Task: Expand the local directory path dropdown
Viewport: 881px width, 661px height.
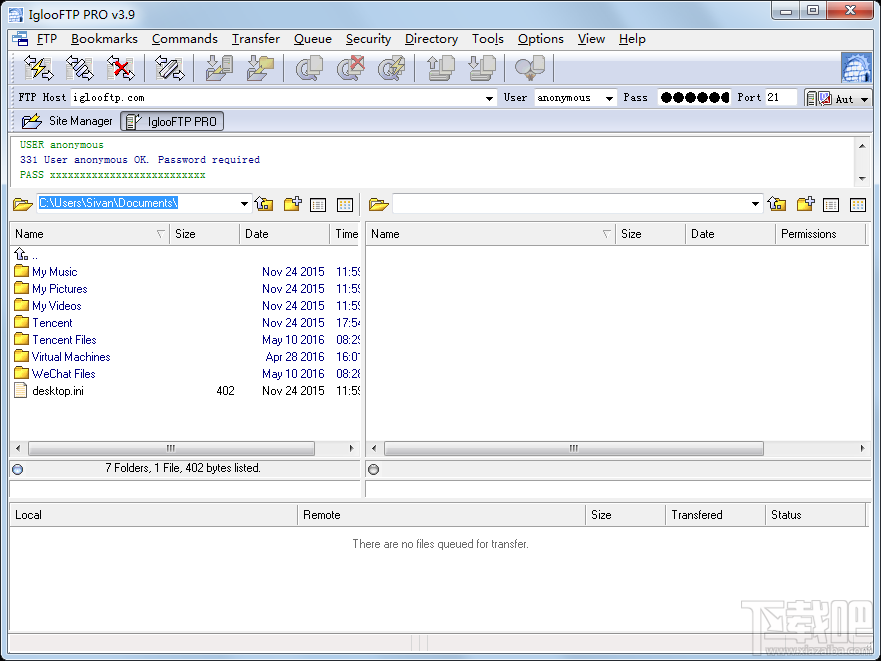Action: pos(243,203)
